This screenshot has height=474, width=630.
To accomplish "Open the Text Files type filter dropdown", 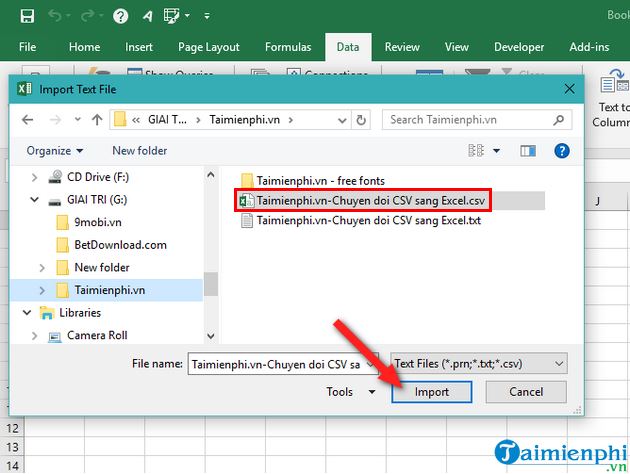I will pyautogui.click(x=479, y=364).
